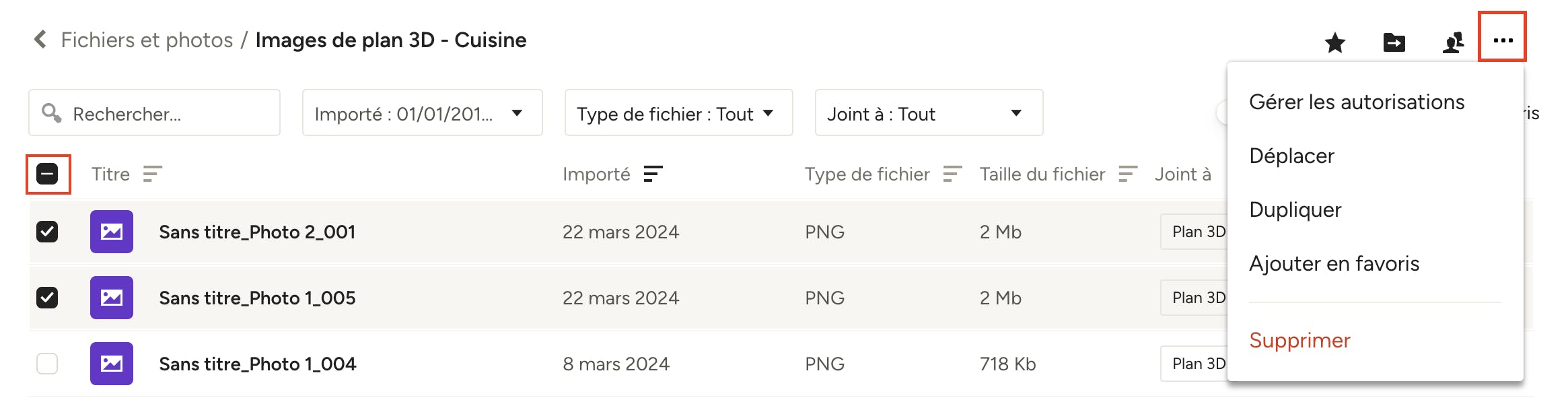Sort by Importé column sort icon
The image size is (1568, 400).
pyautogui.click(x=653, y=174)
